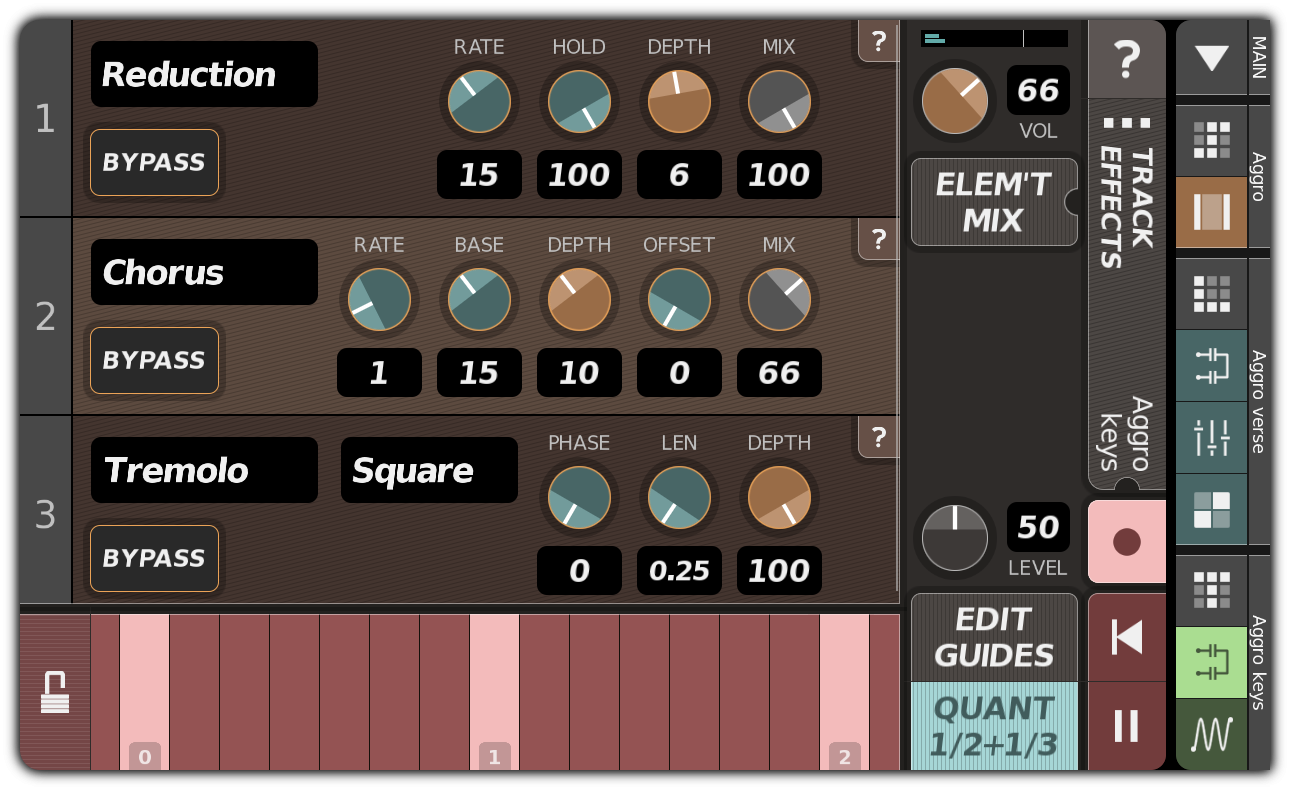The width and height of the screenshot is (1290, 790).
Task: Open the QUANT 1/2+1/3 setting
Action: pyautogui.click(x=993, y=722)
